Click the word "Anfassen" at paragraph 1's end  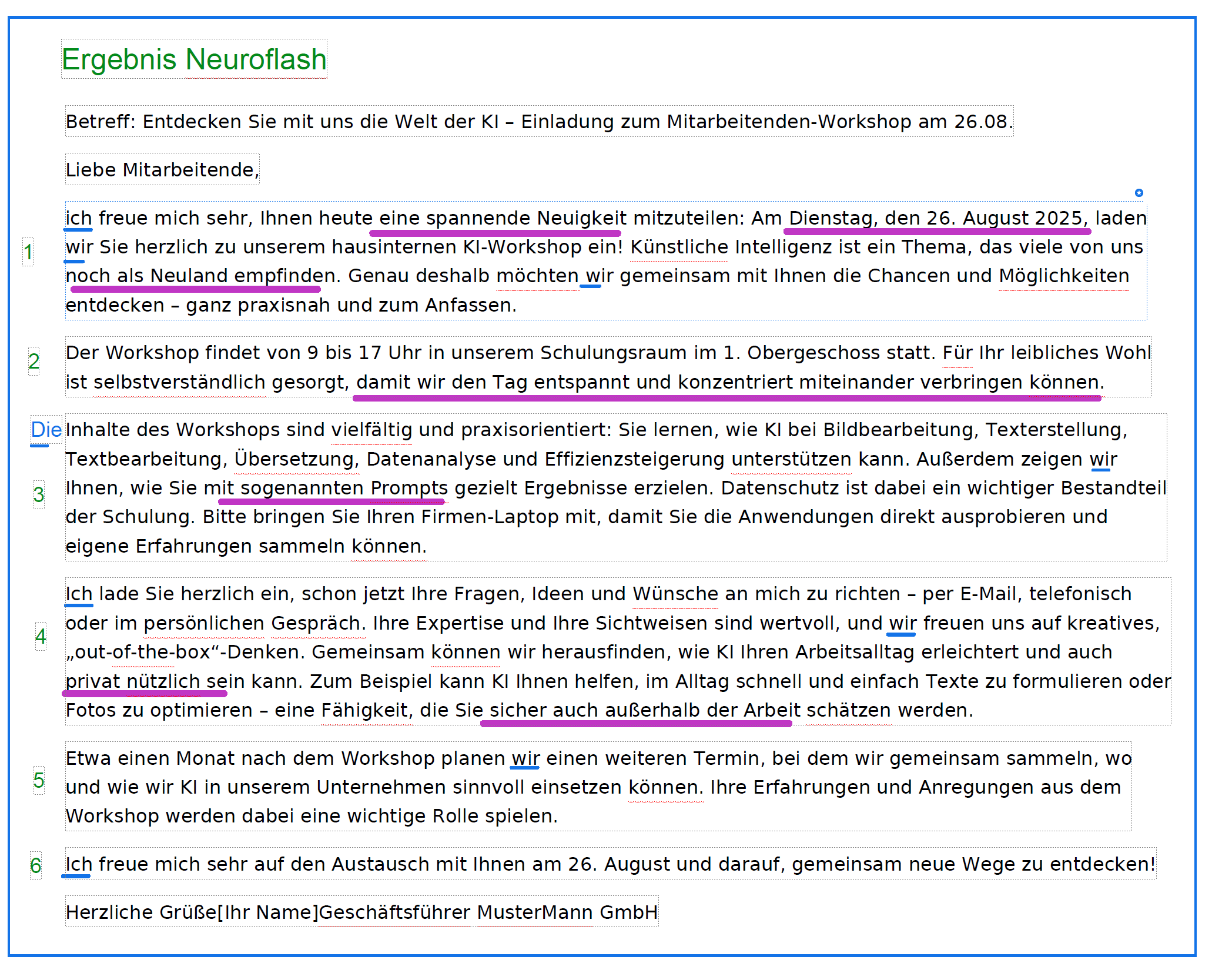tap(468, 305)
